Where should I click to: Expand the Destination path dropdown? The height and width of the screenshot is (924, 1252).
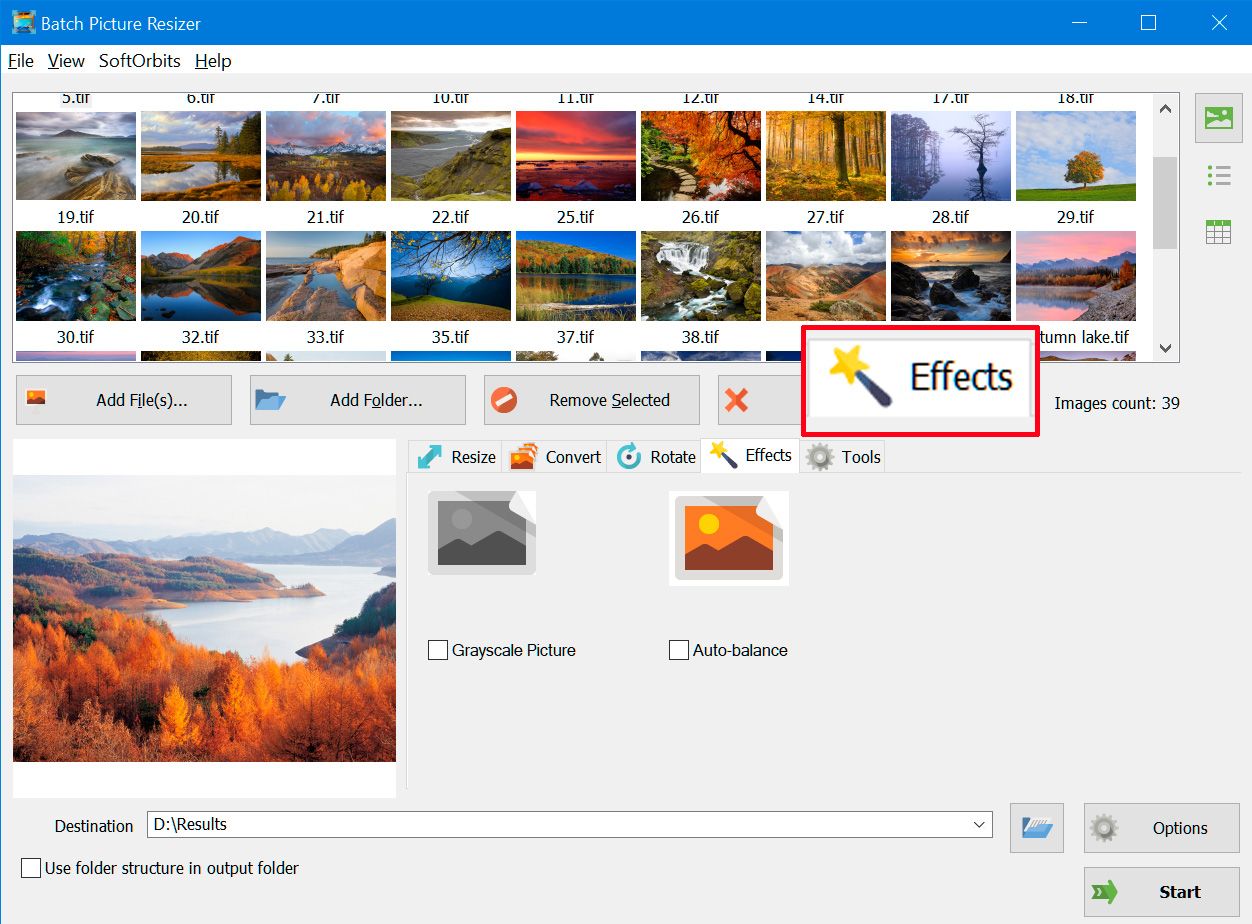click(978, 825)
